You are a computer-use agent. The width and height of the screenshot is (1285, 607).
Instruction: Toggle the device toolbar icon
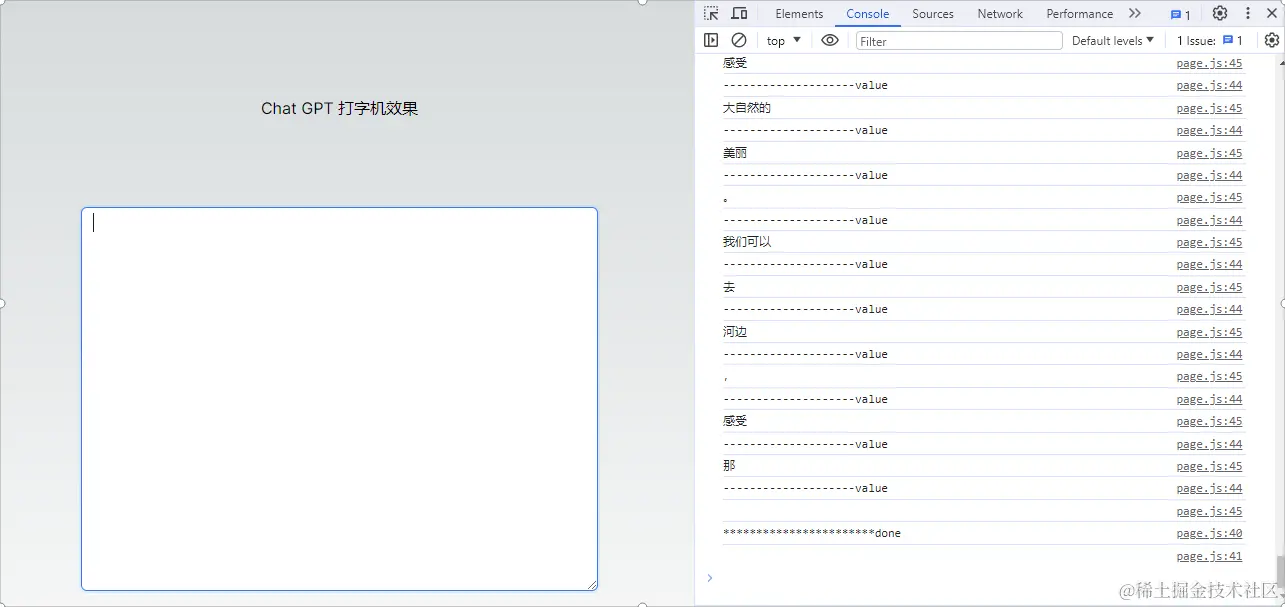pos(739,14)
